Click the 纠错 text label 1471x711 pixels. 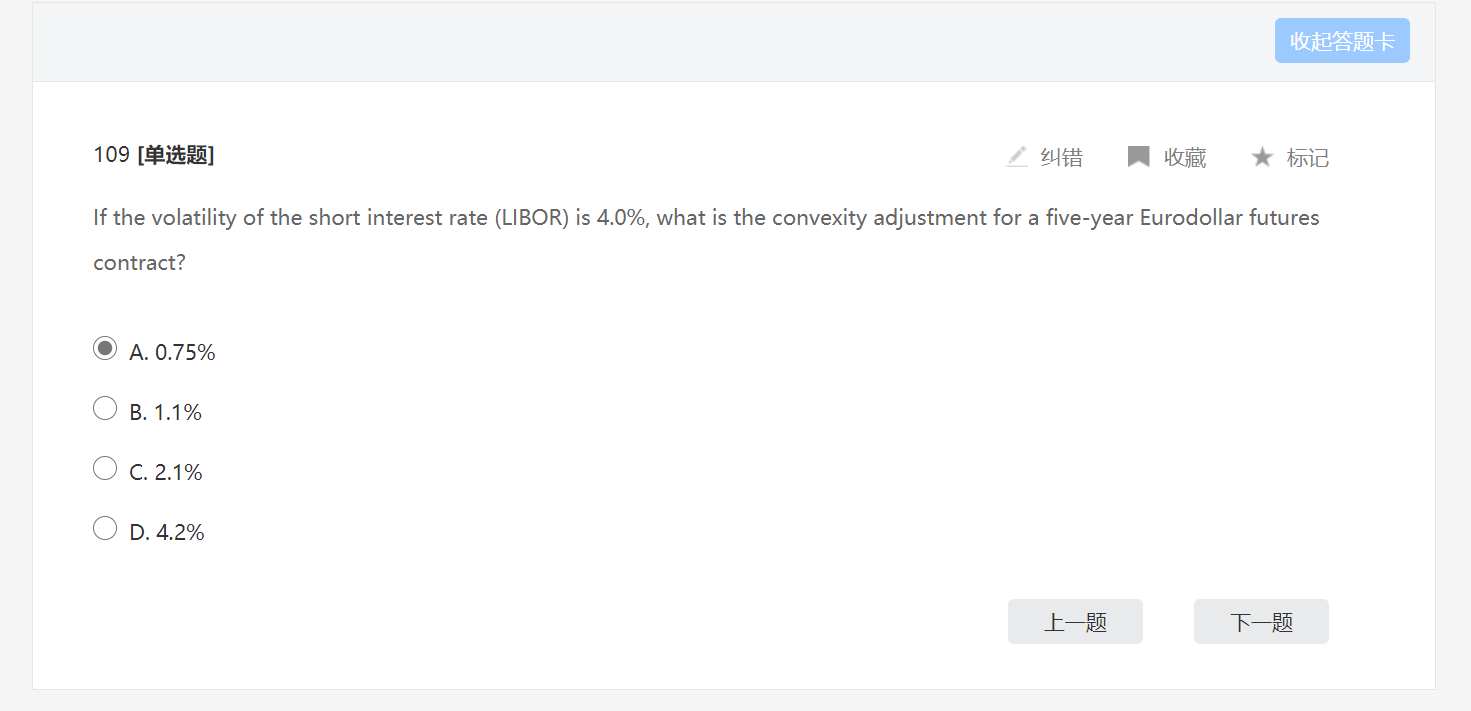tap(1061, 158)
